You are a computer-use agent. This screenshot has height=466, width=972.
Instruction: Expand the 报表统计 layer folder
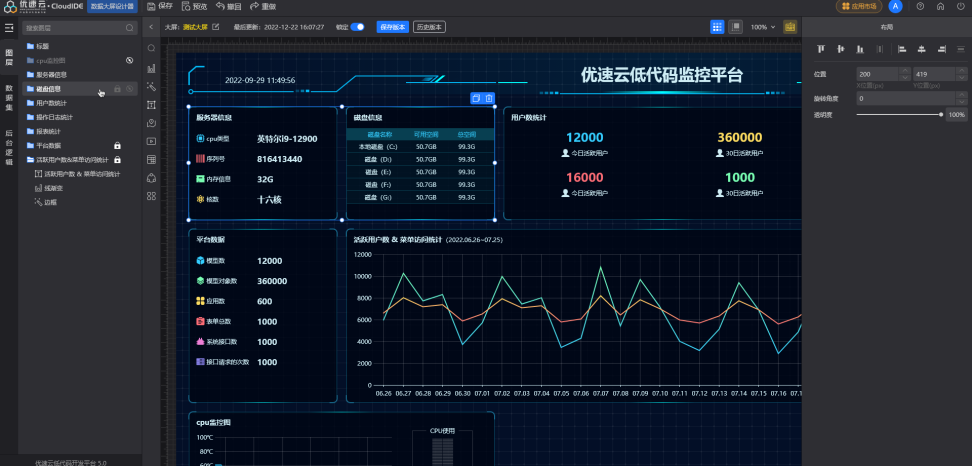(30, 131)
